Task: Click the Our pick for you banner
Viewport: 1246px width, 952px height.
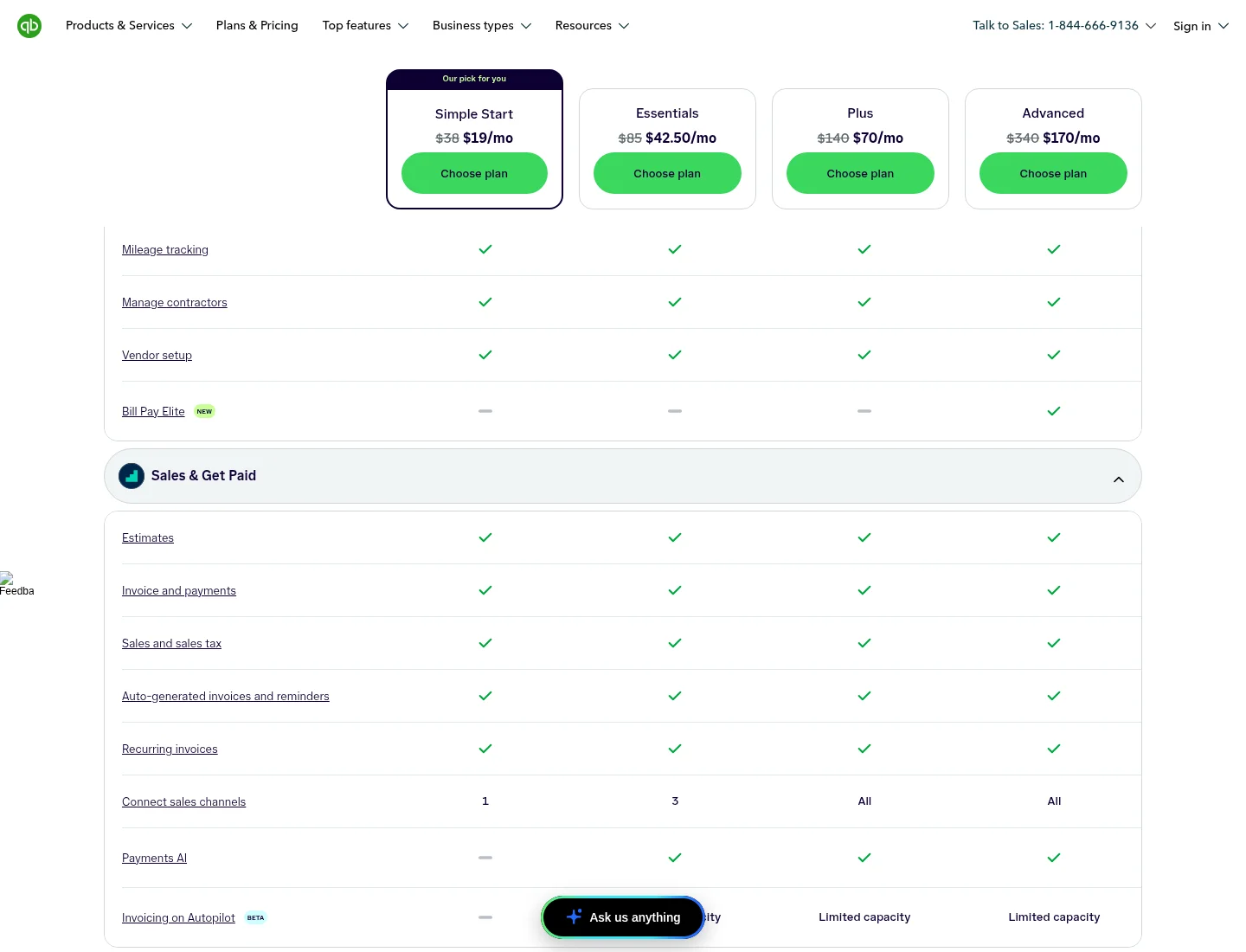Action: click(474, 79)
